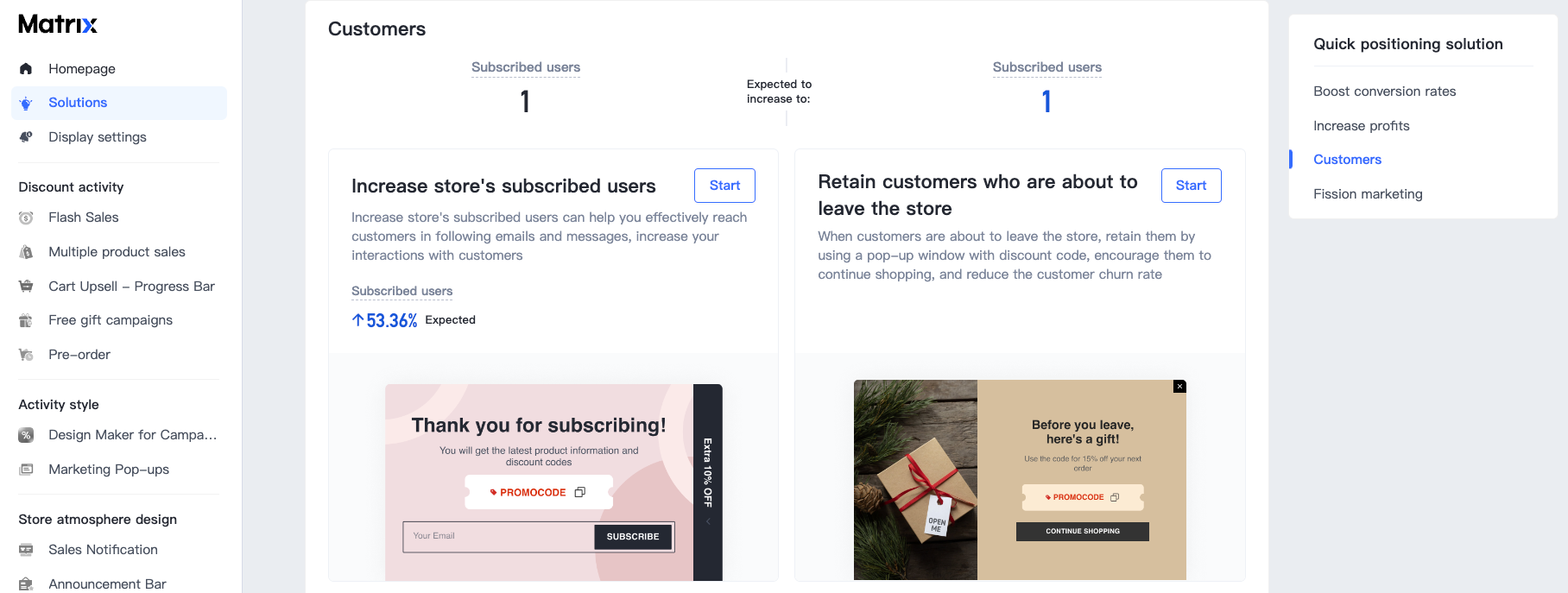Jump to Fission marketing section
Image resolution: width=1568 pixels, height=593 pixels.
coord(1368,194)
